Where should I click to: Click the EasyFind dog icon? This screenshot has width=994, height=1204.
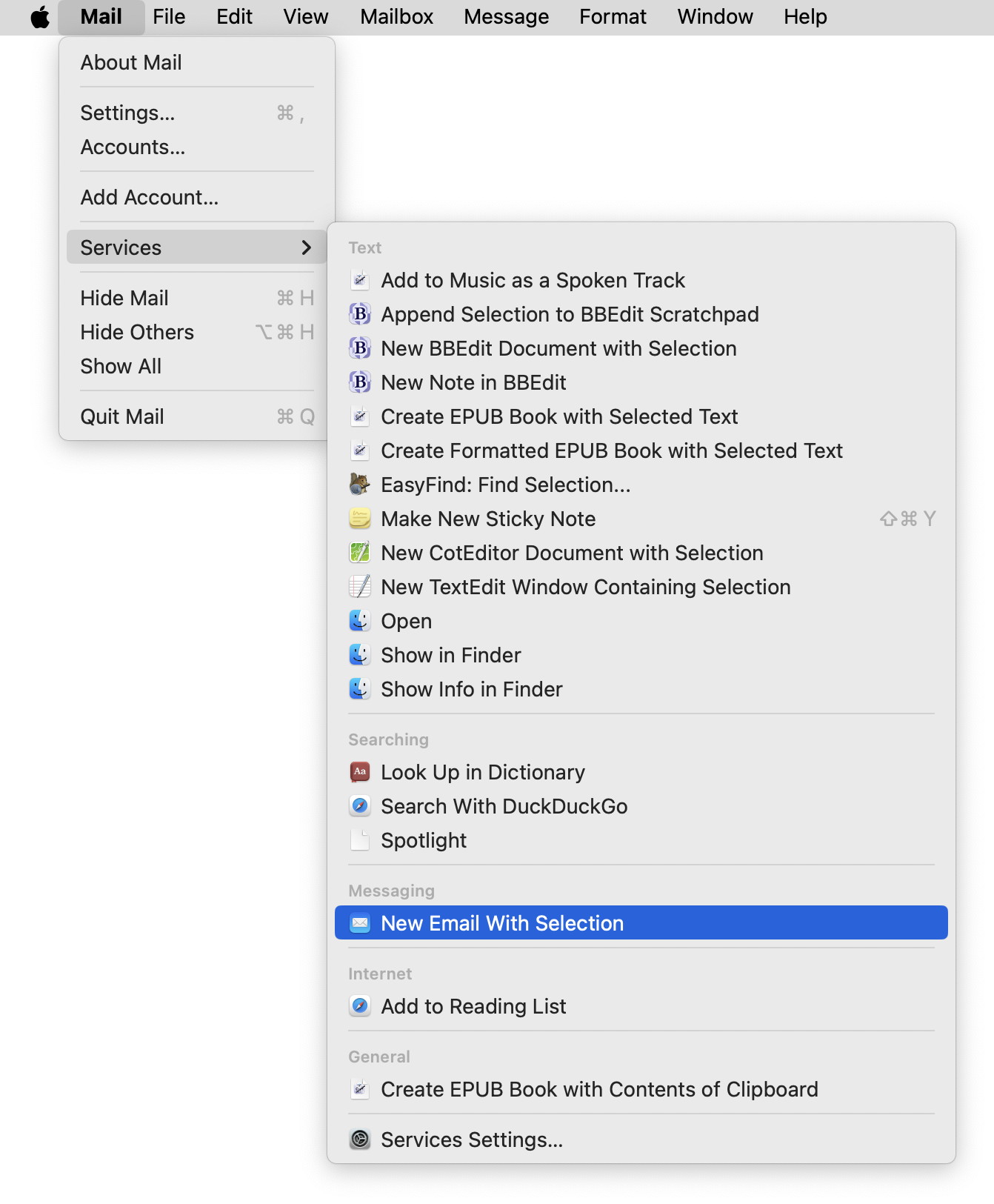tap(360, 485)
